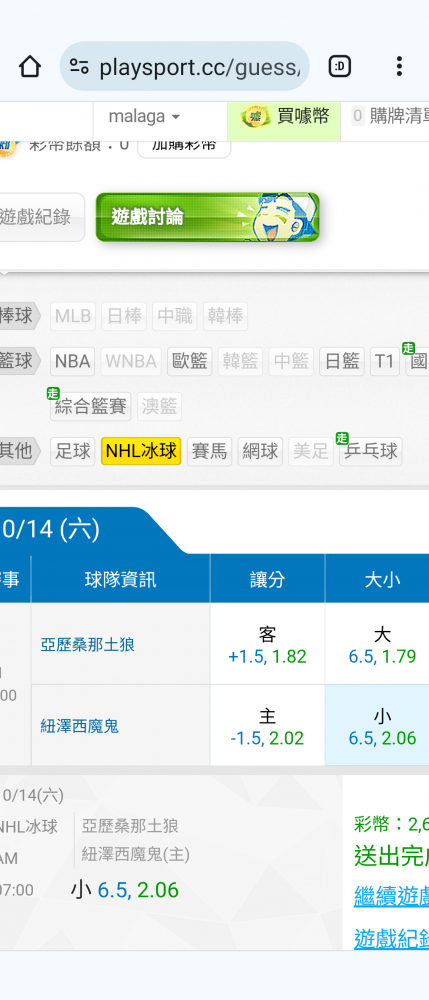Screen dimensions: 429x1000
Task: Select the T1 league tag
Action: coord(385,362)
